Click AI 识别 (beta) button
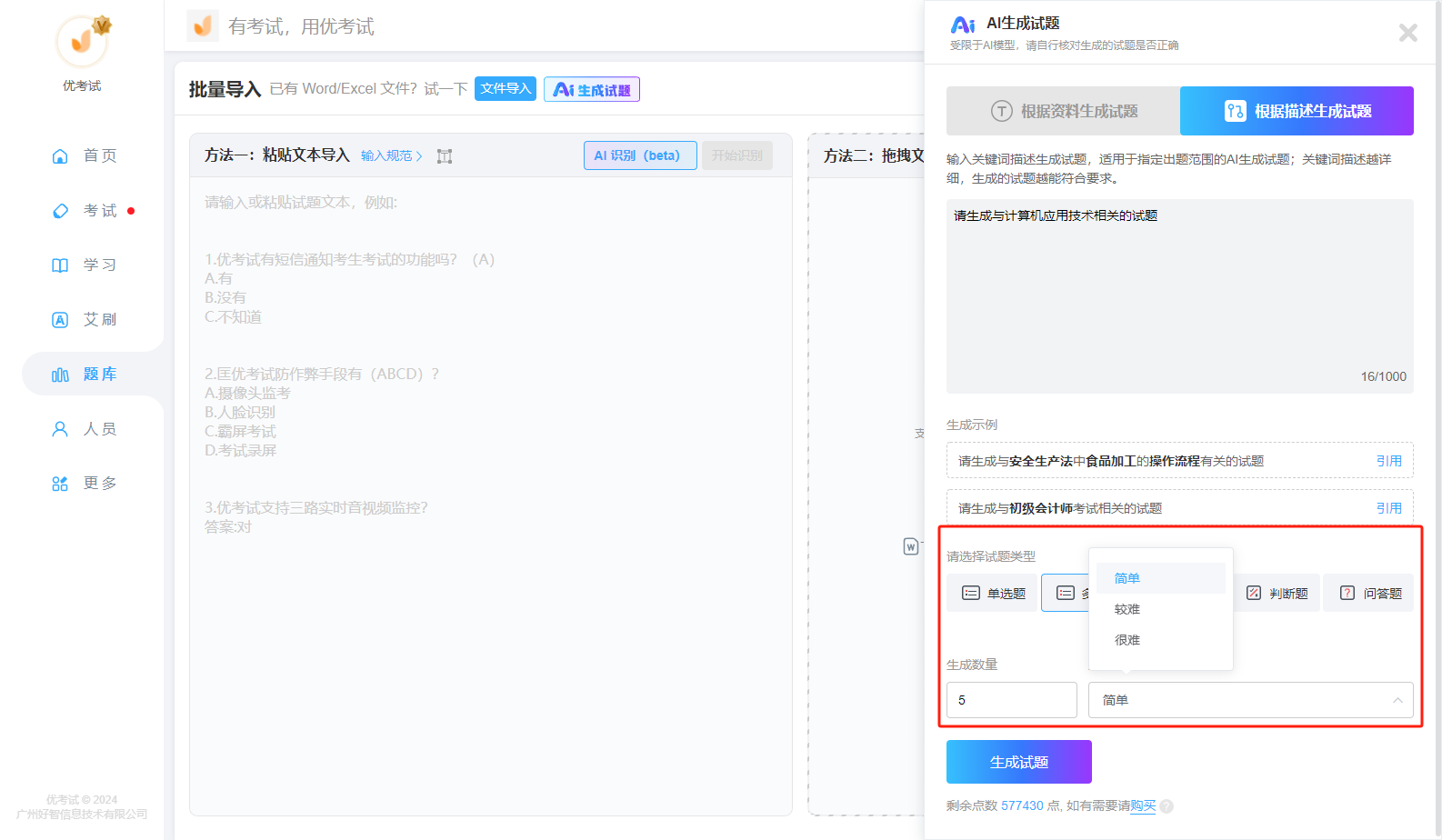This screenshot has width=1442, height=840. 640,155
